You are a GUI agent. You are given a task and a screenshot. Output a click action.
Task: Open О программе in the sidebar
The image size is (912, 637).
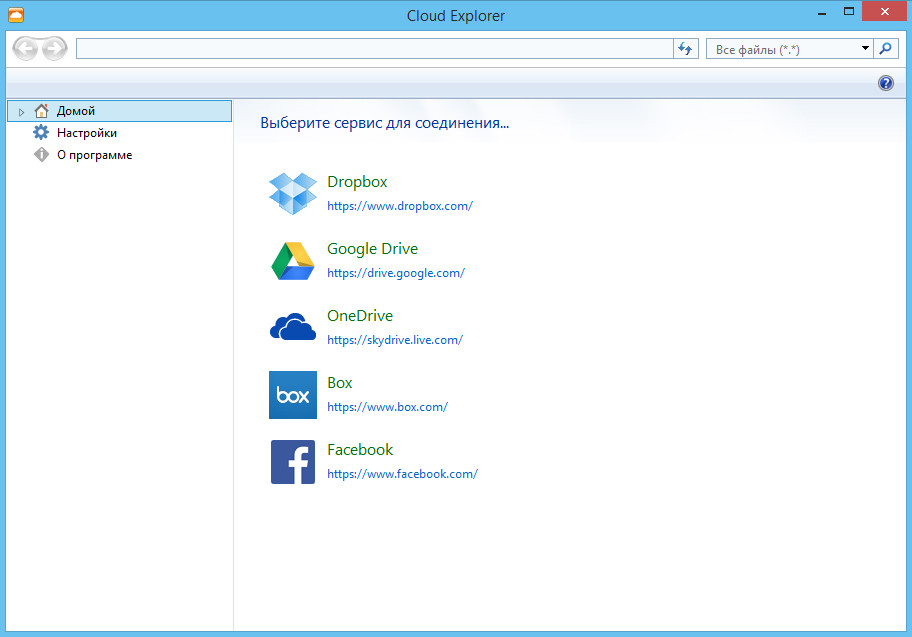point(95,155)
